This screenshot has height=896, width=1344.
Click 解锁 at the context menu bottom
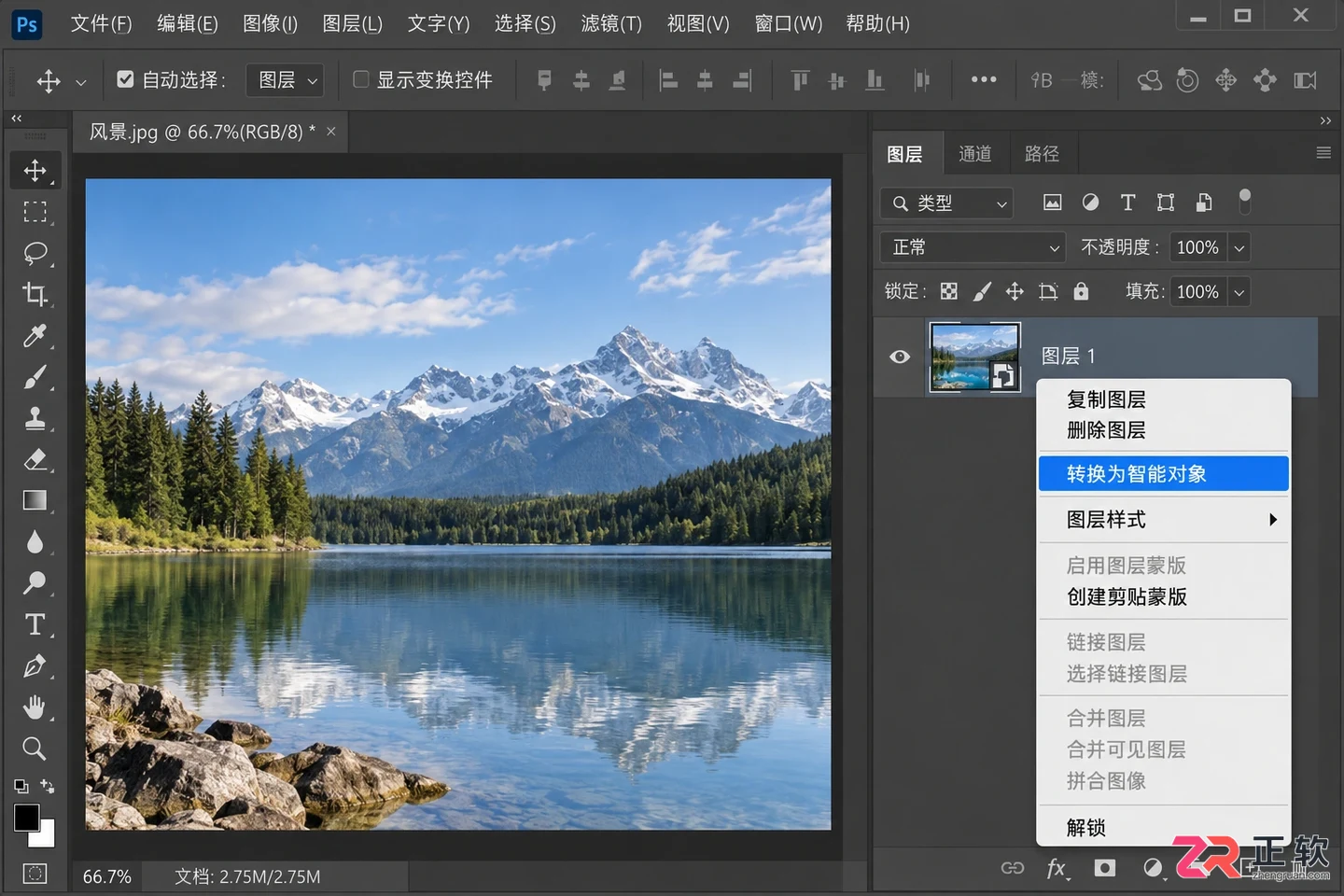(x=1085, y=827)
